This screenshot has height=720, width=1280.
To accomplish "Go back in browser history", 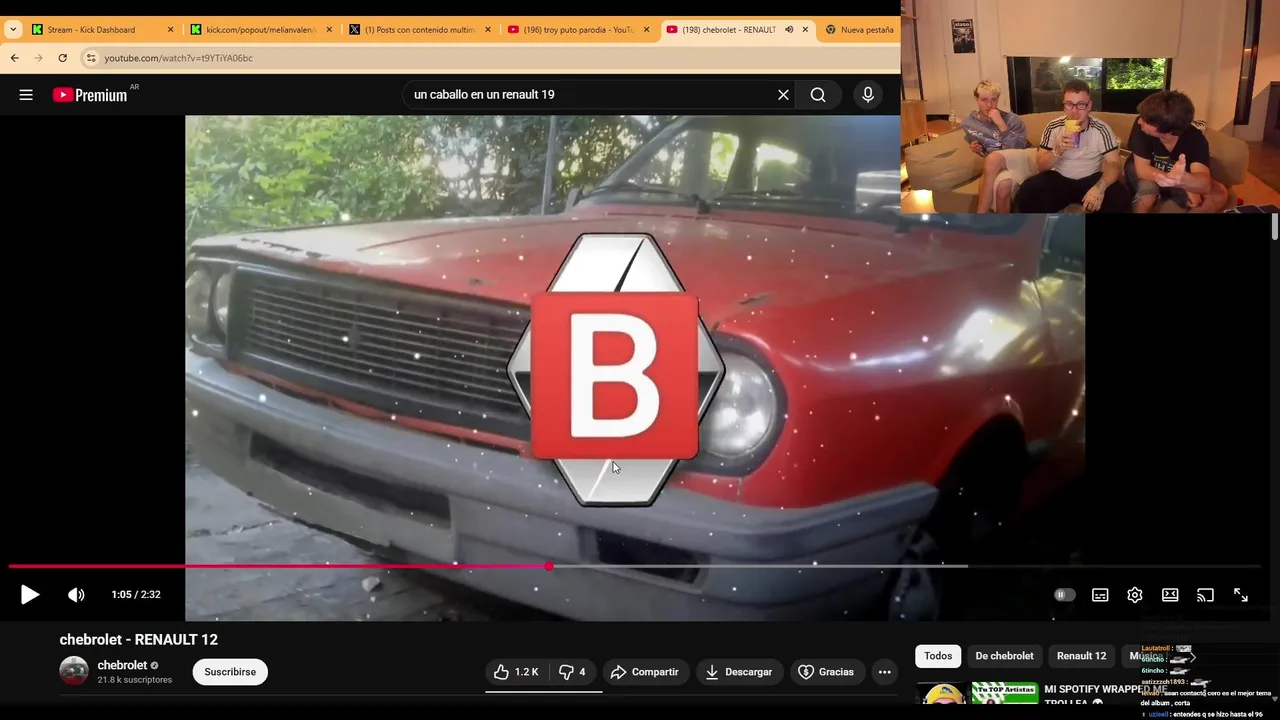I will [15, 58].
